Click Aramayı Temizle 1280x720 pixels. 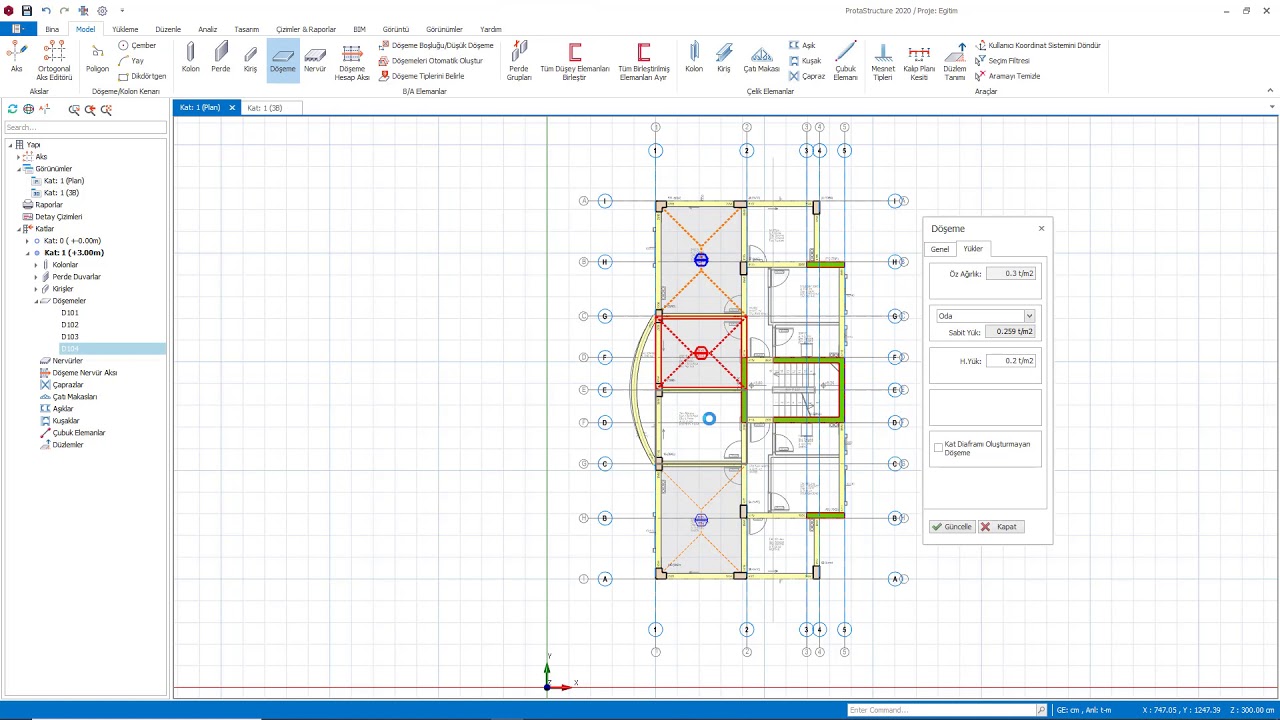(x=1008, y=76)
